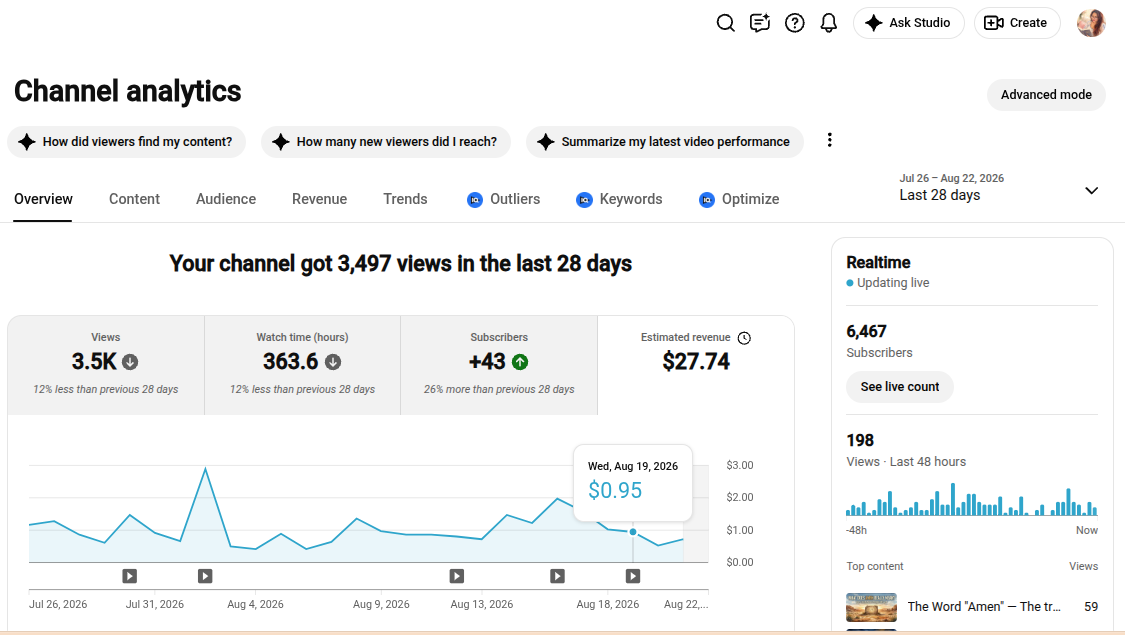
Task: Open the three-dot more suggestions menu
Action: 829,140
